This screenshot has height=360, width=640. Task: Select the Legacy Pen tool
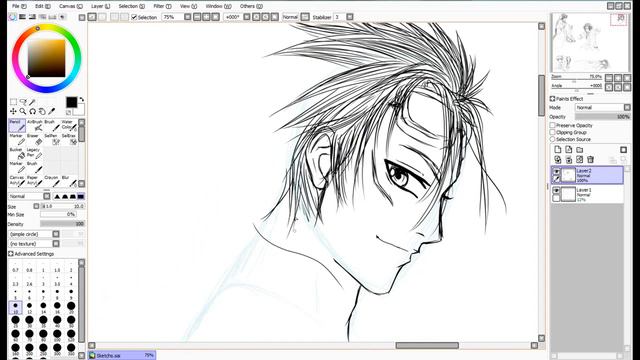pyautogui.click(x=35, y=153)
